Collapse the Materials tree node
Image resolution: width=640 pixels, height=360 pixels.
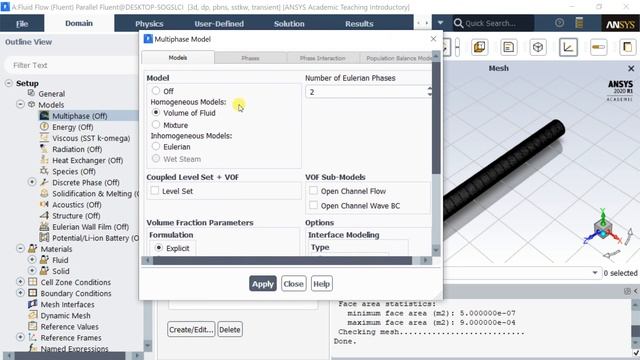(20, 249)
